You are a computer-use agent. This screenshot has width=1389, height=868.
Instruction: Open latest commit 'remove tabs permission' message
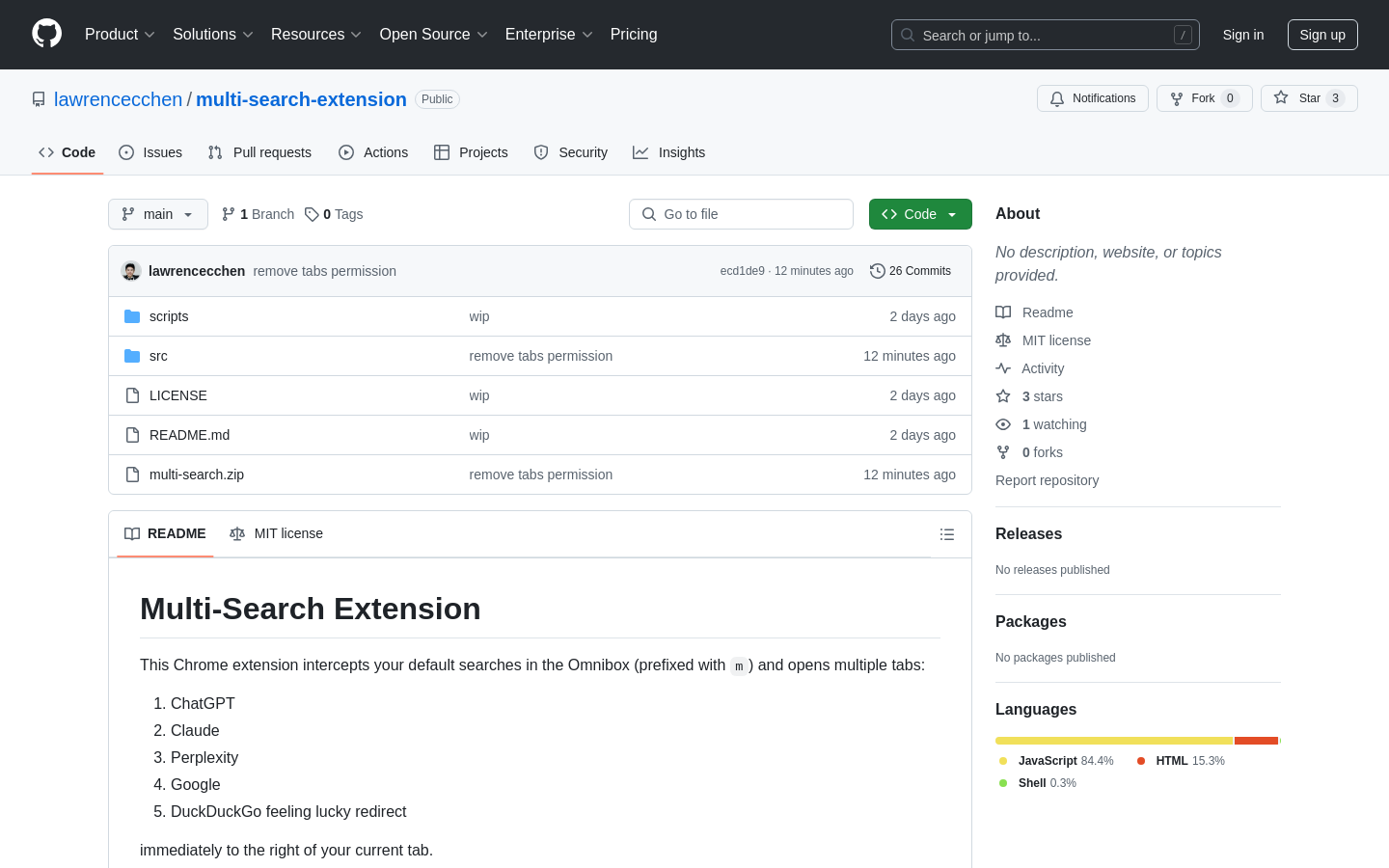[325, 271]
